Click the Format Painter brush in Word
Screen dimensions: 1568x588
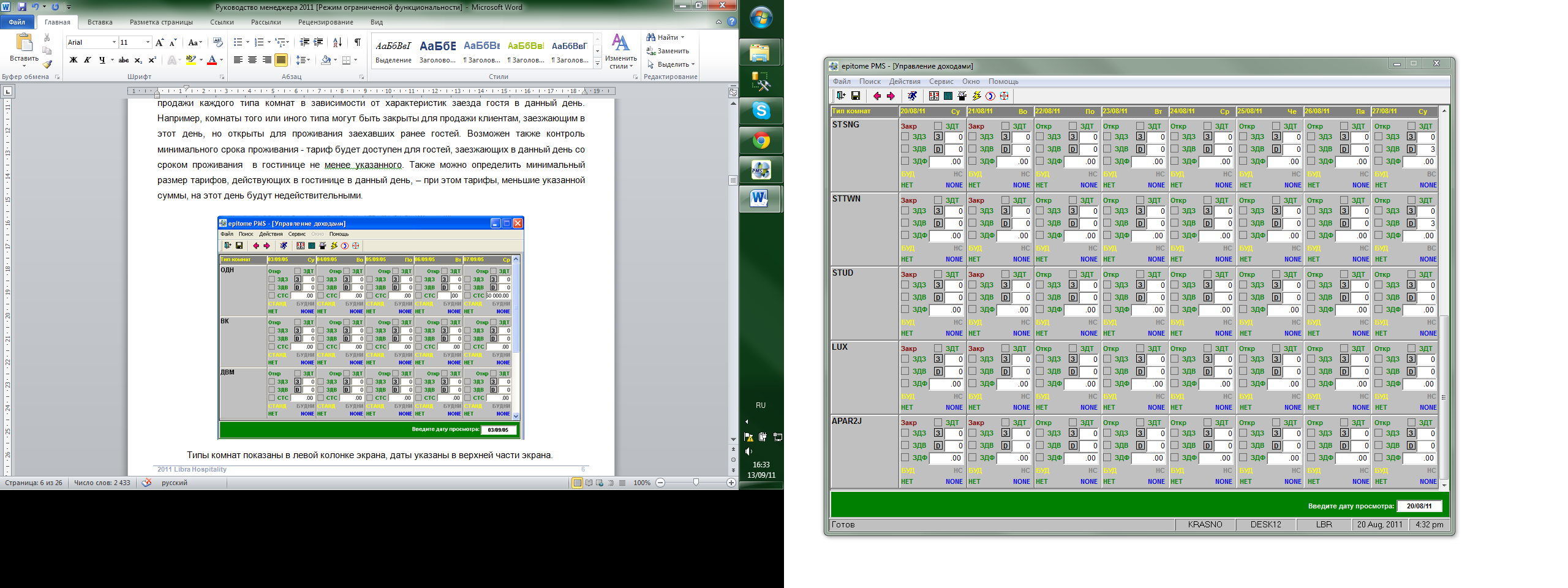[x=47, y=64]
